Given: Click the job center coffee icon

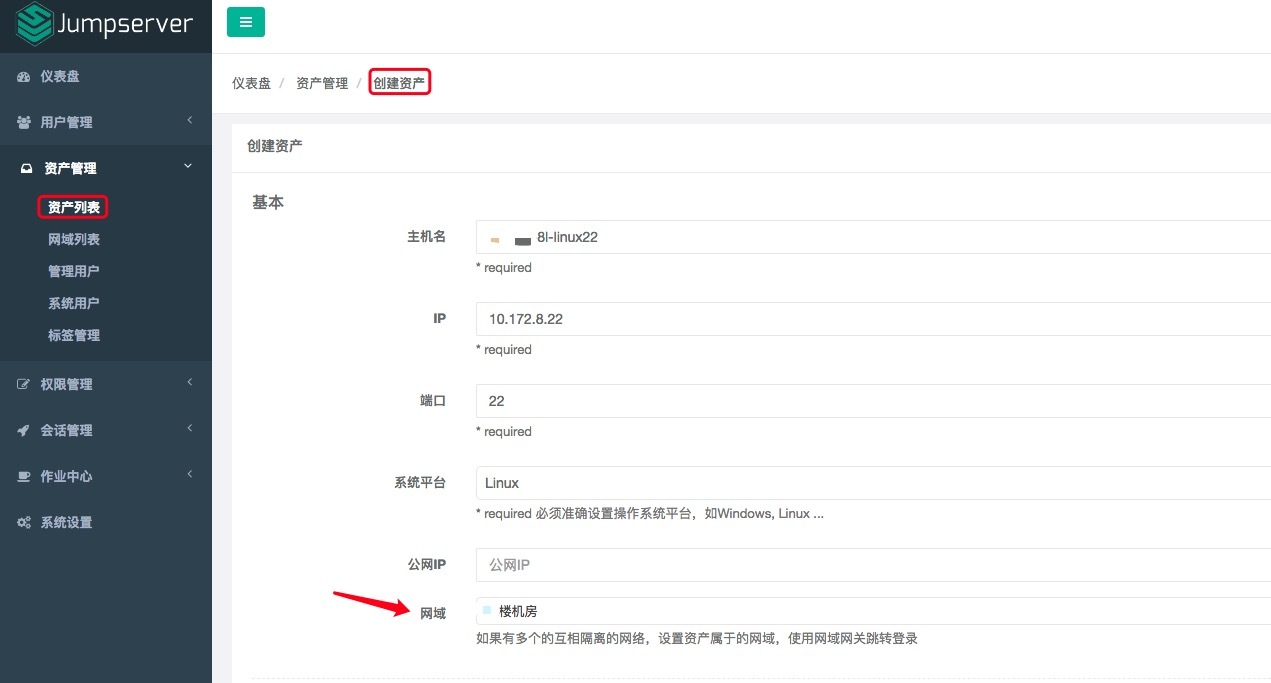Looking at the screenshot, I should [24, 477].
